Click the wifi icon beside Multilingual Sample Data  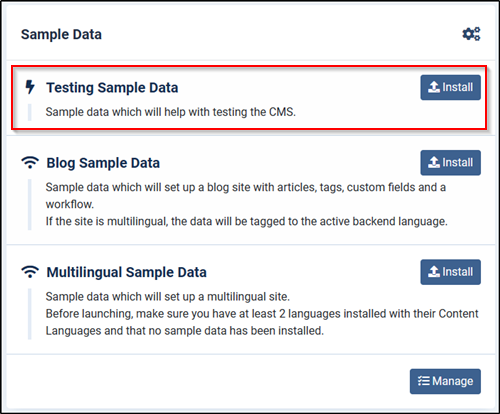click(x=30, y=272)
